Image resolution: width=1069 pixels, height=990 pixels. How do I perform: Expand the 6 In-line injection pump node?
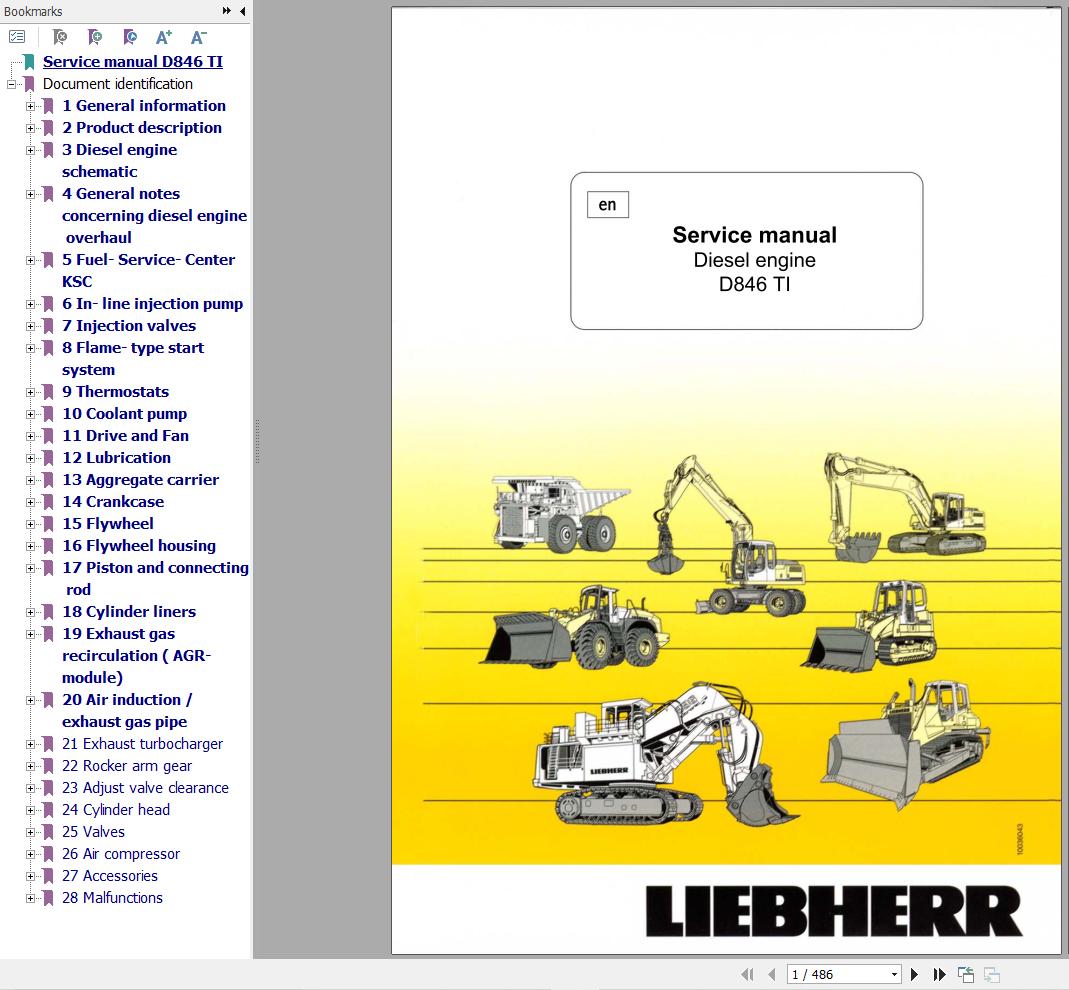[x=30, y=305]
